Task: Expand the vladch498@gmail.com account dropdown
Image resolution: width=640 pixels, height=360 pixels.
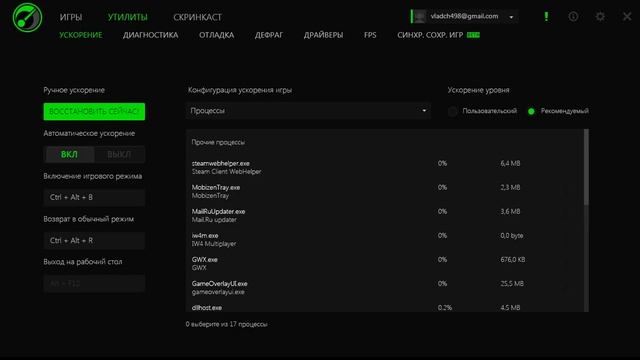Action: [511, 17]
